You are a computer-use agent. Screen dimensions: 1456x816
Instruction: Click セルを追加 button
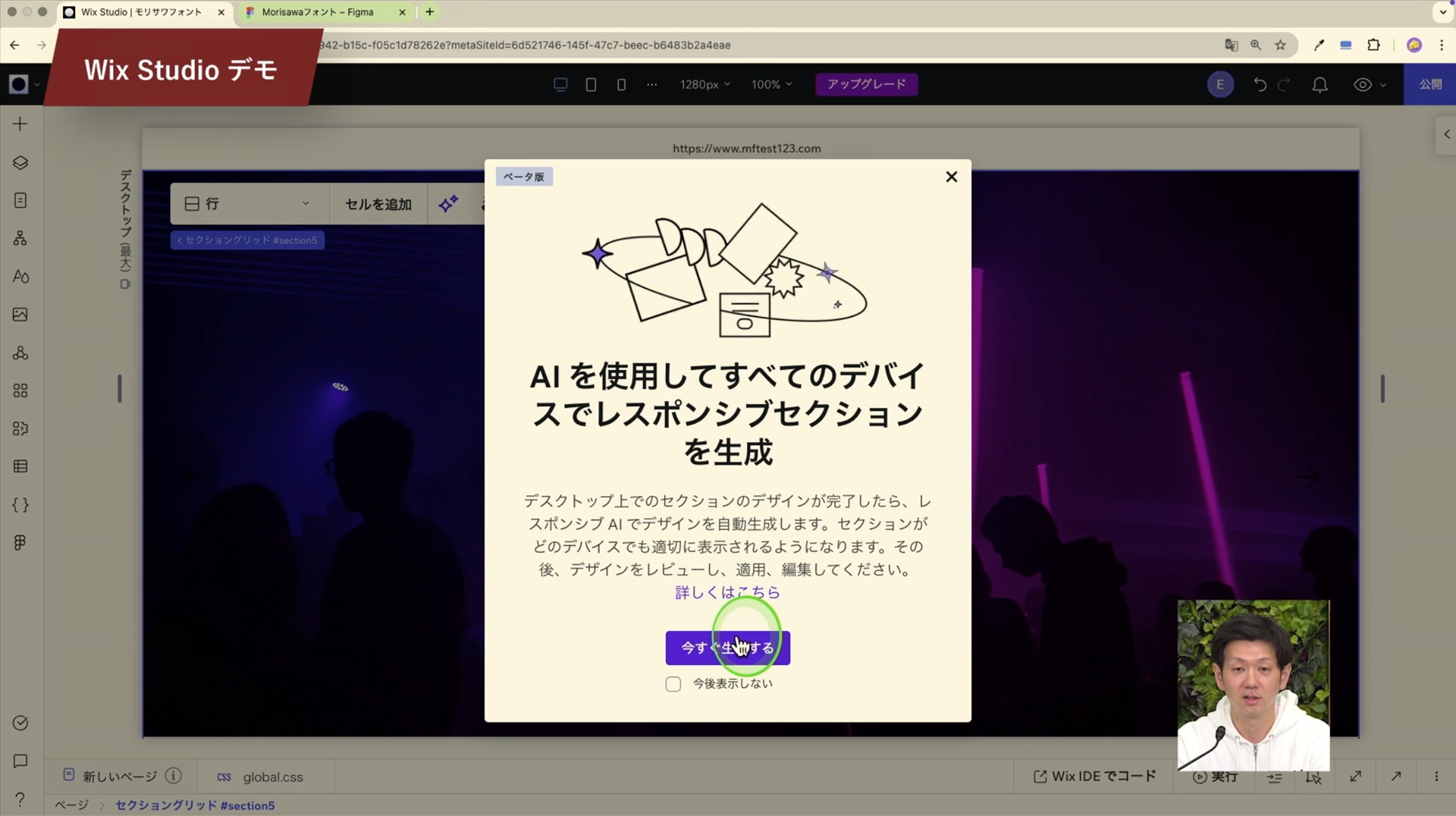(x=378, y=204)
